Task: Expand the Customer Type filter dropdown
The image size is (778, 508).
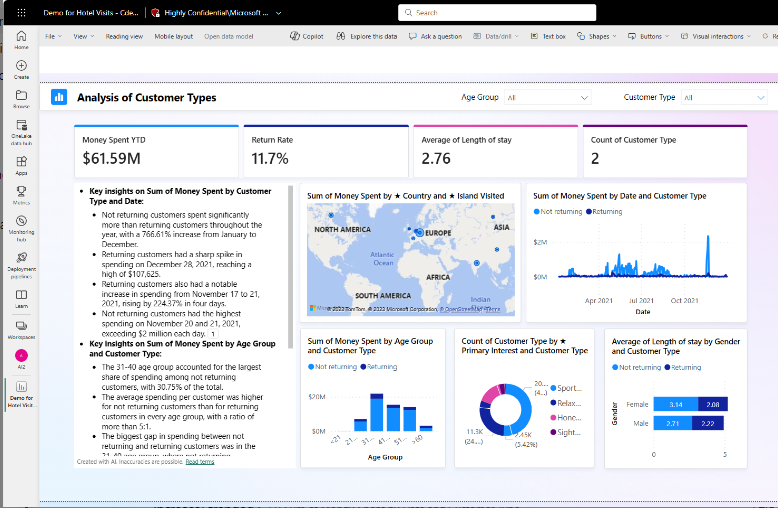Action: coord(724,98)
